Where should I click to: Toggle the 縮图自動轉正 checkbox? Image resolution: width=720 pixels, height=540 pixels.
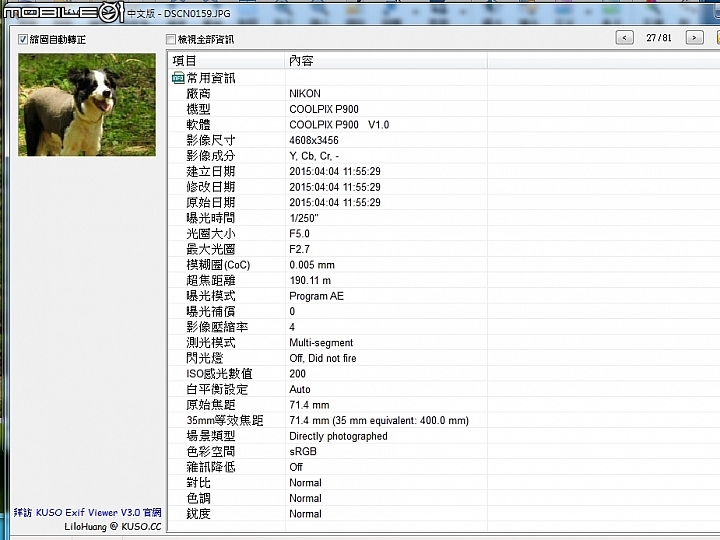(22, 39)
